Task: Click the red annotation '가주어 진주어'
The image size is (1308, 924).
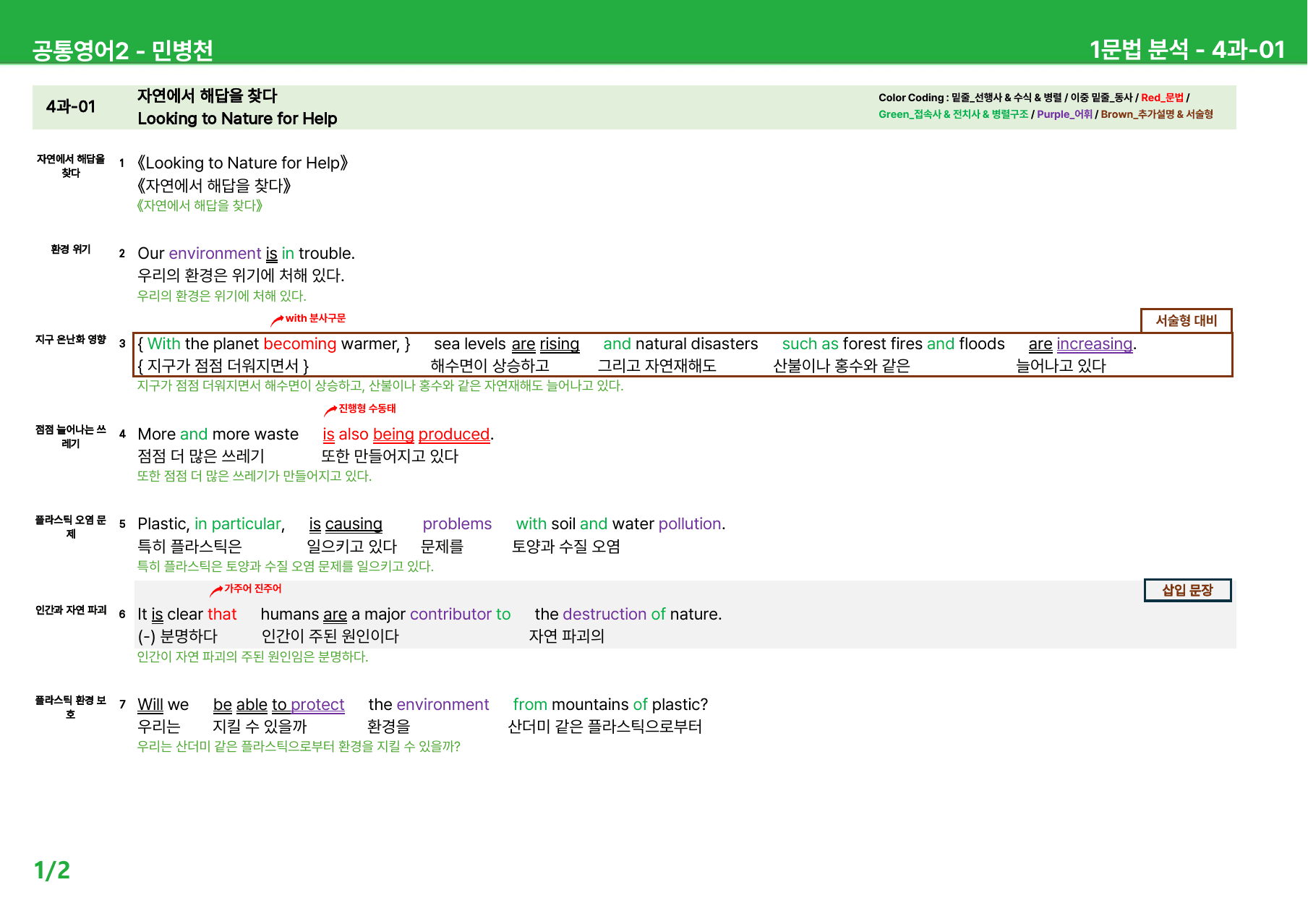Action: 252,589
